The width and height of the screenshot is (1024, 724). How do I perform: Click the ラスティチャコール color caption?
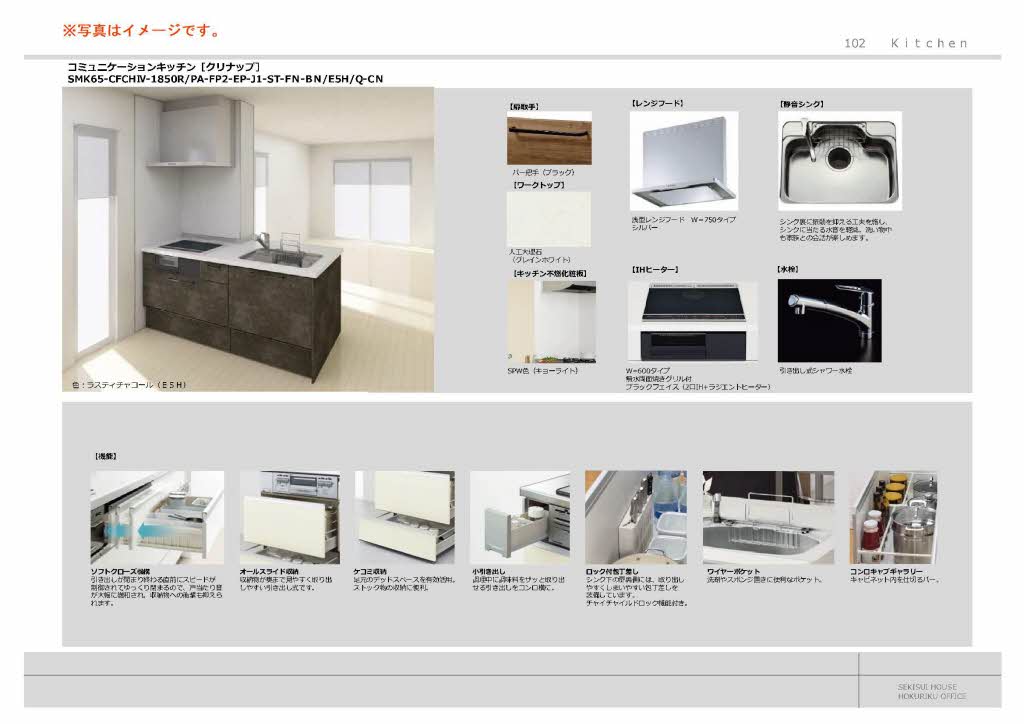(x=128, y=385)
